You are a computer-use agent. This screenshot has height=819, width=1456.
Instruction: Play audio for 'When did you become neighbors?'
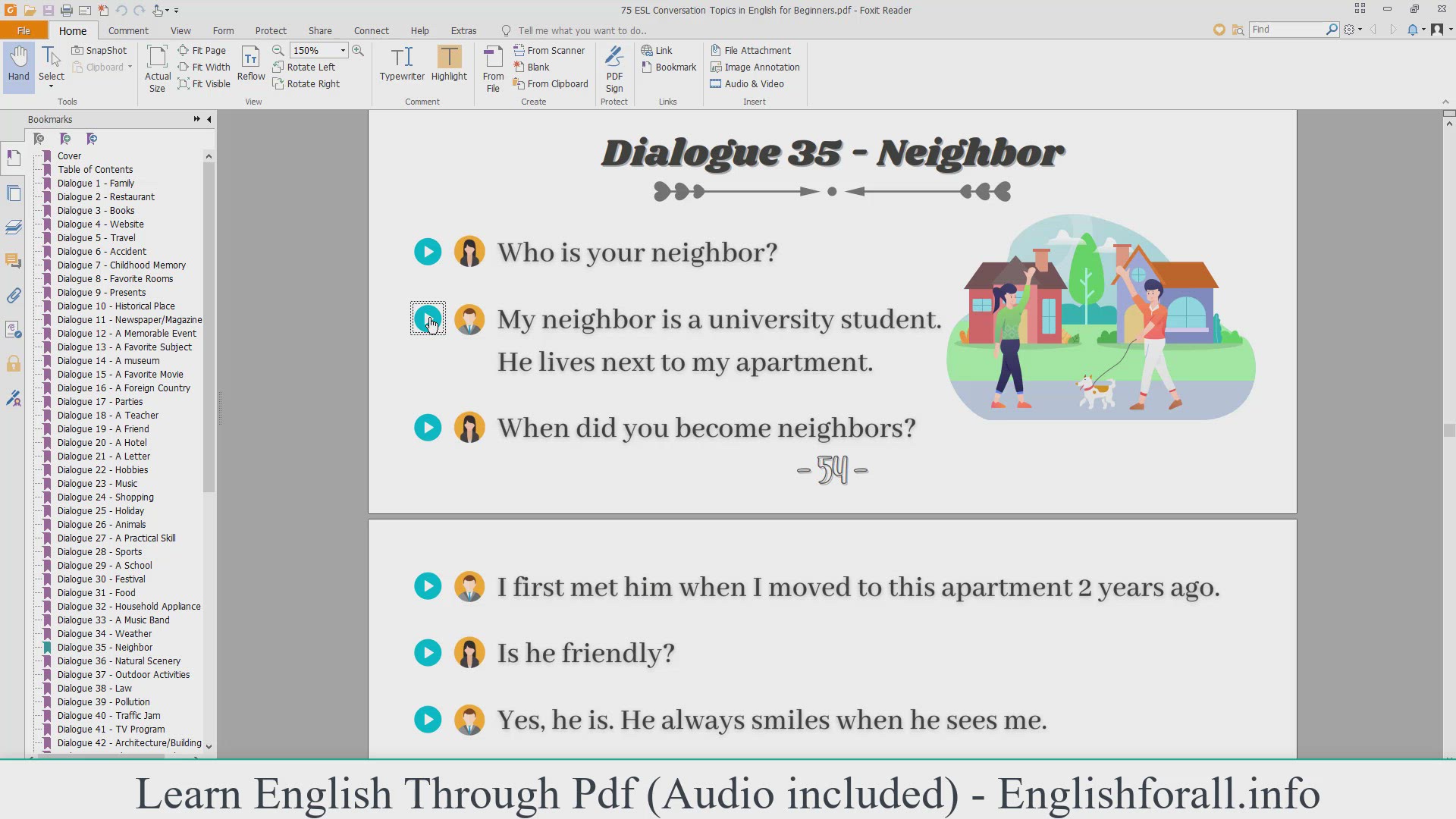[428, 428]
